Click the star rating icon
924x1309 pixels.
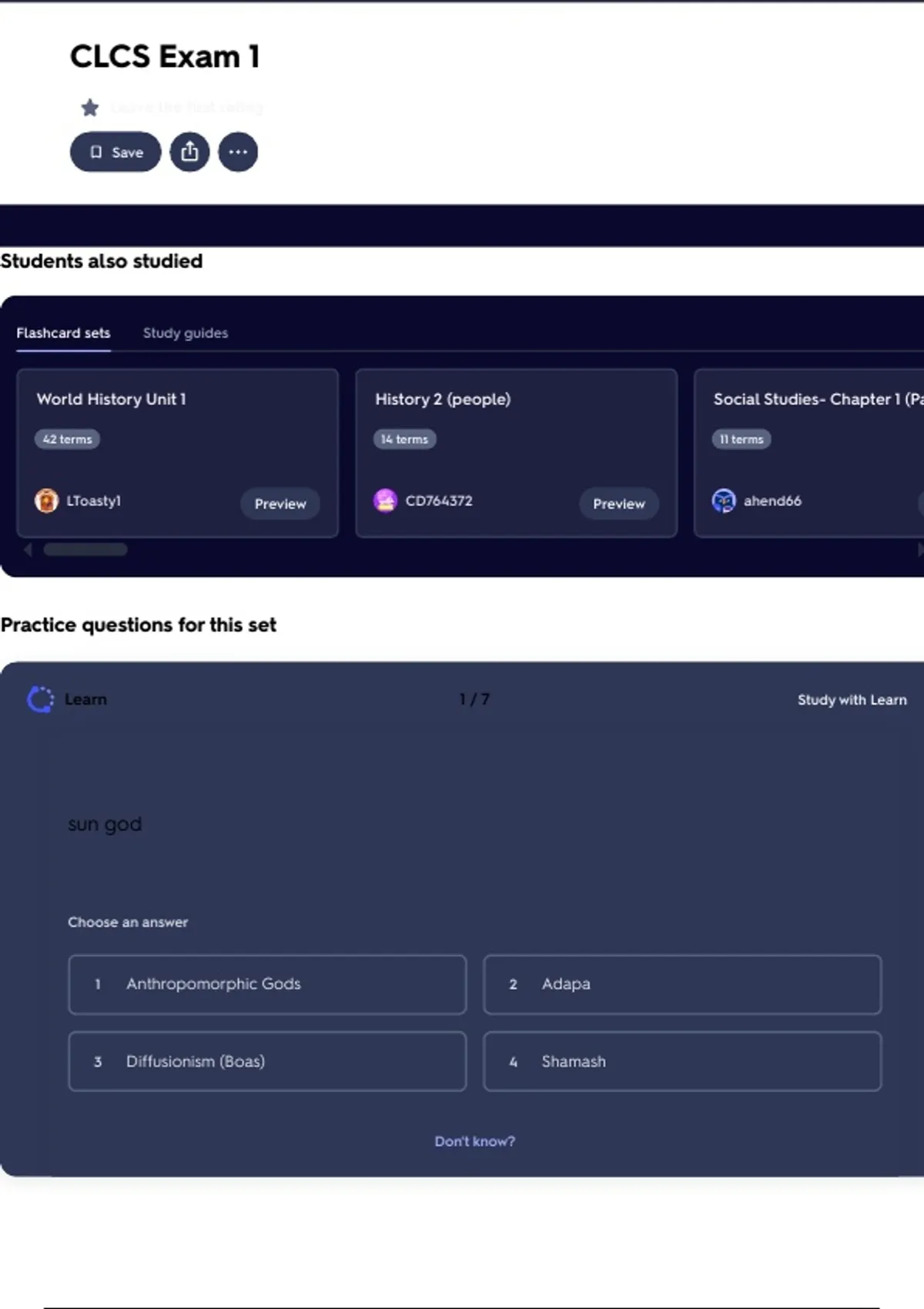[90, 107]
